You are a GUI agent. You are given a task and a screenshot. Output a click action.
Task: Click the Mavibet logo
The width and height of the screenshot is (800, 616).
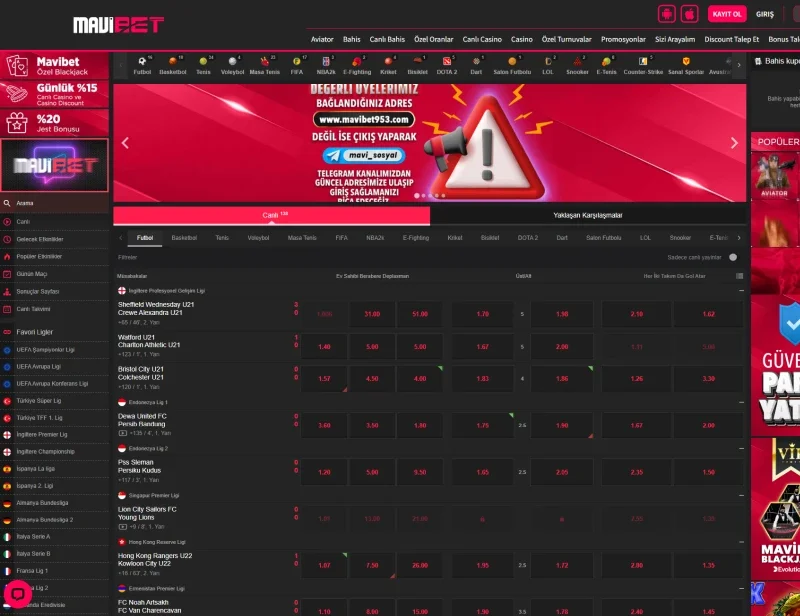tap(118, 24)
